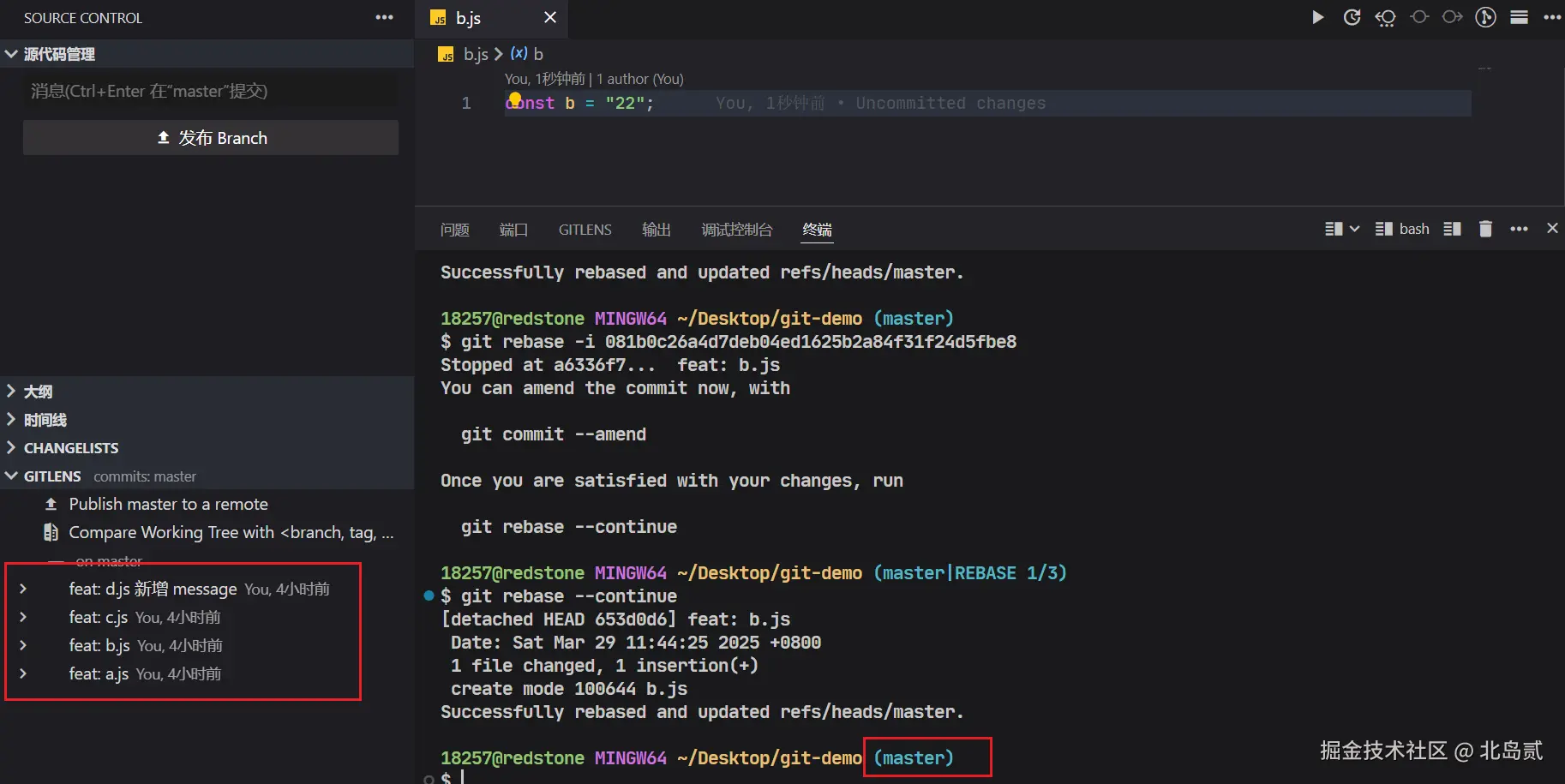
Task: Go to next change icon in editor toolbar
Action: pos(1452,17)
